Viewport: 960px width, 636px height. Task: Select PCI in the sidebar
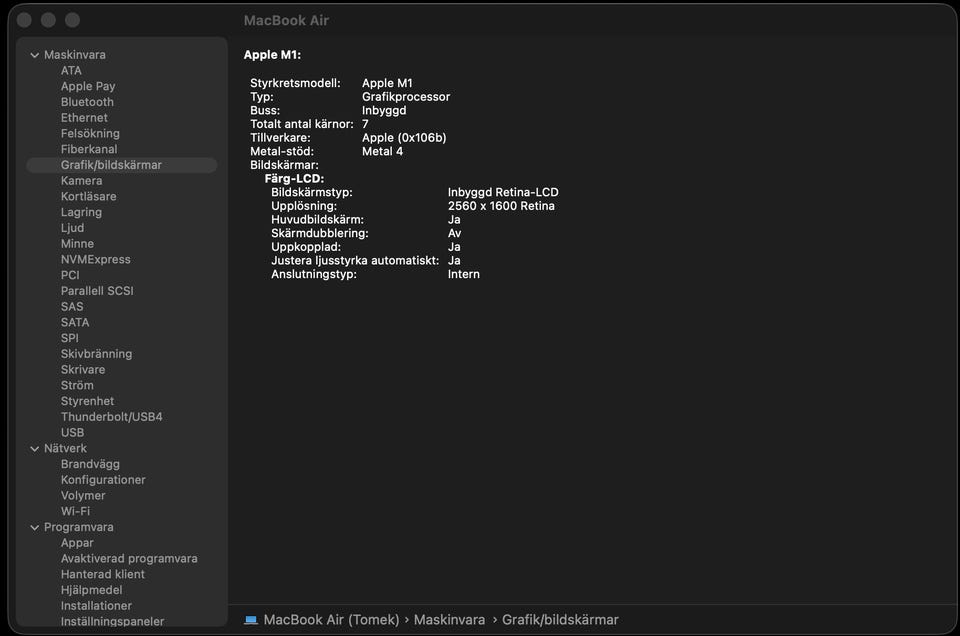point(70,275)
